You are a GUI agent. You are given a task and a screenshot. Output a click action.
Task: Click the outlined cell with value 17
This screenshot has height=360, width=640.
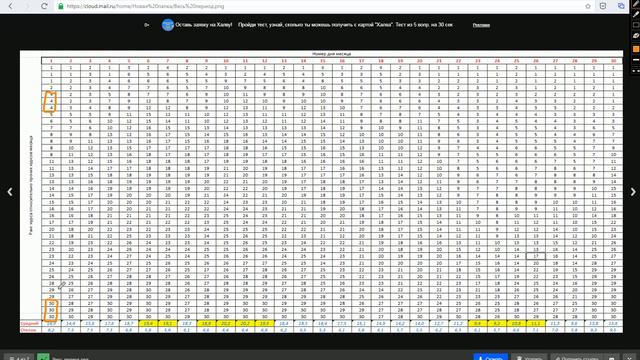point(536,256)
